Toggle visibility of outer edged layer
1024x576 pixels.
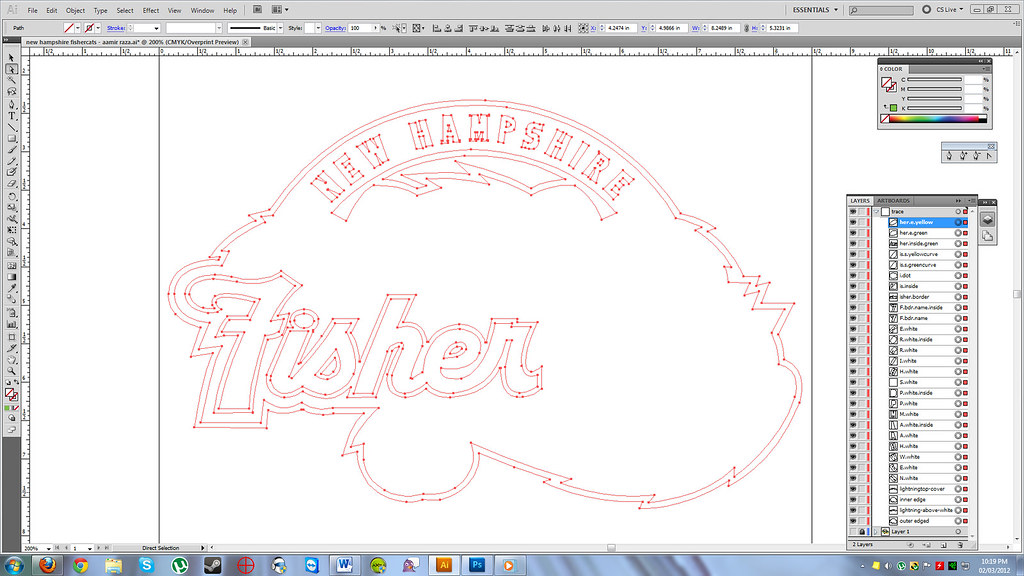pyautogui.click(x=853, y=521)
